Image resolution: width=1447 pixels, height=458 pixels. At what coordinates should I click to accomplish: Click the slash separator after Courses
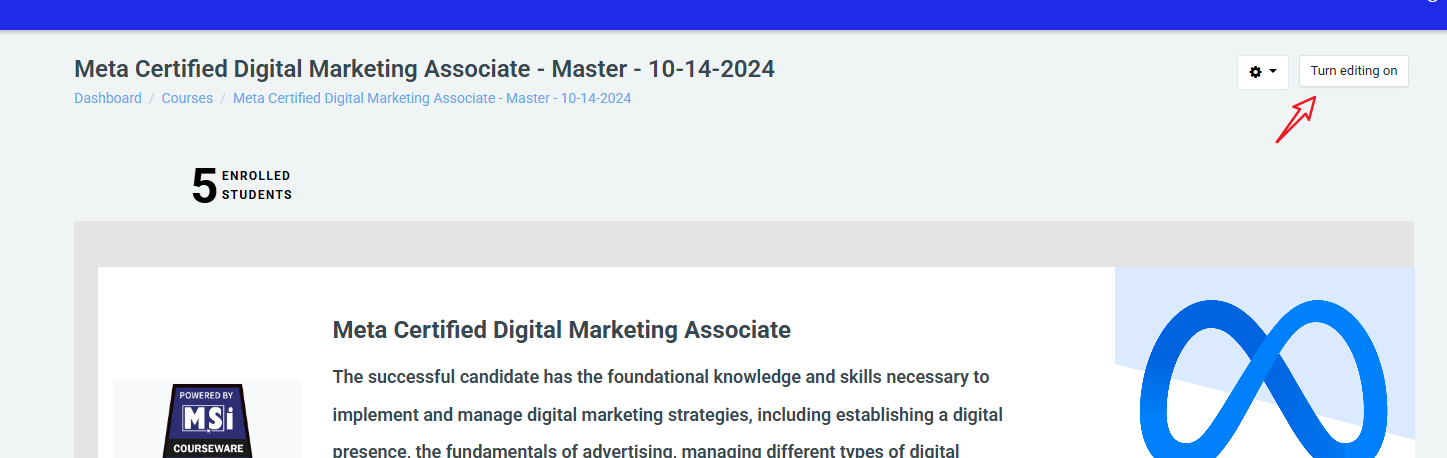[x=223, y=98]
